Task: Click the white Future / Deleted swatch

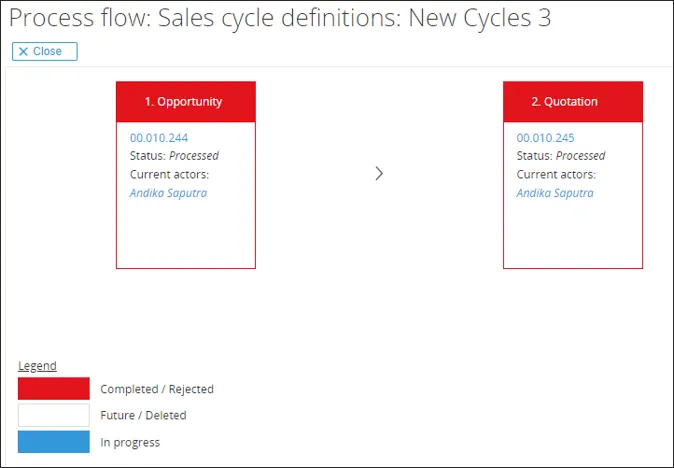Action: [54, 415]
